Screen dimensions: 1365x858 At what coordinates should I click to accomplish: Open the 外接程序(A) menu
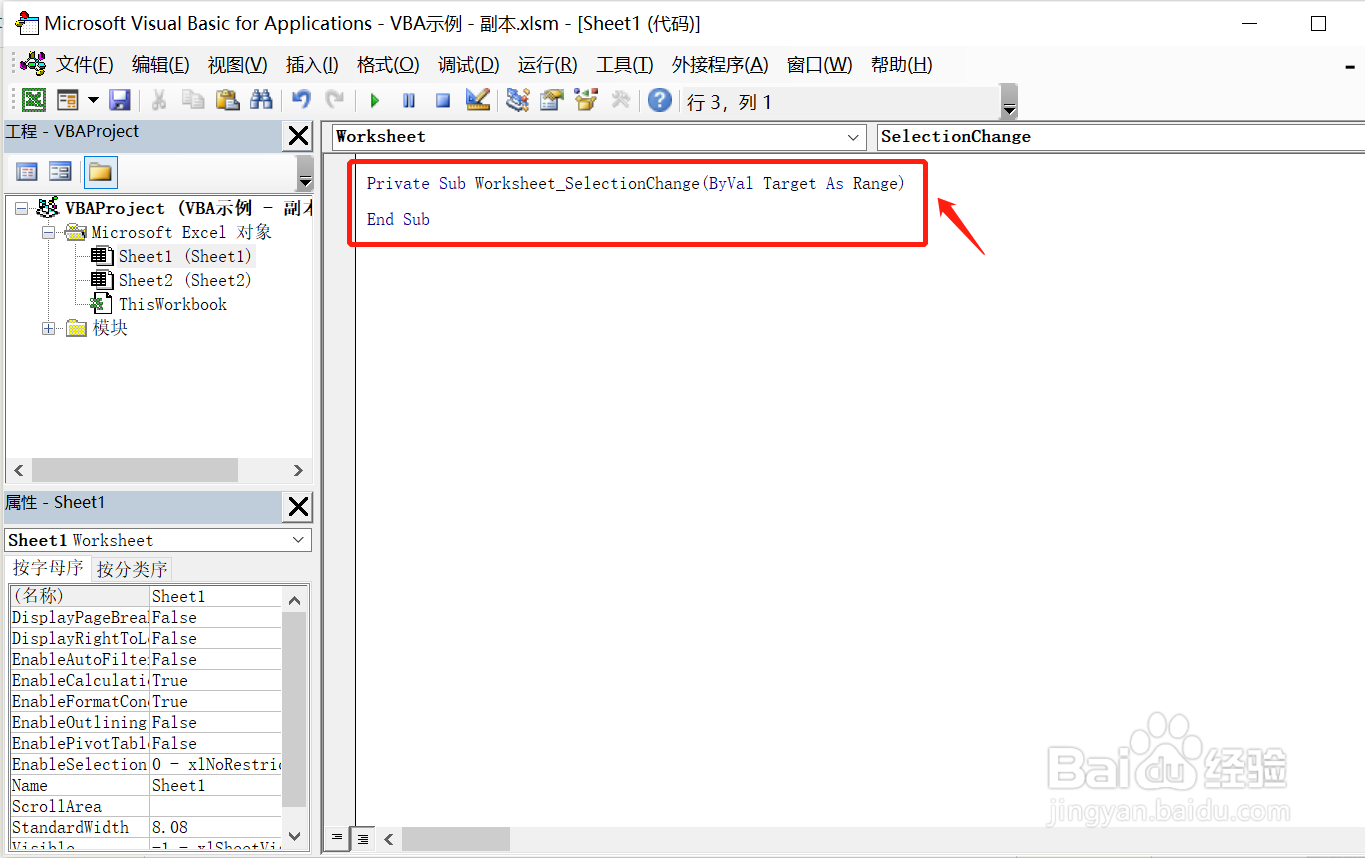[x=720, y=65]
